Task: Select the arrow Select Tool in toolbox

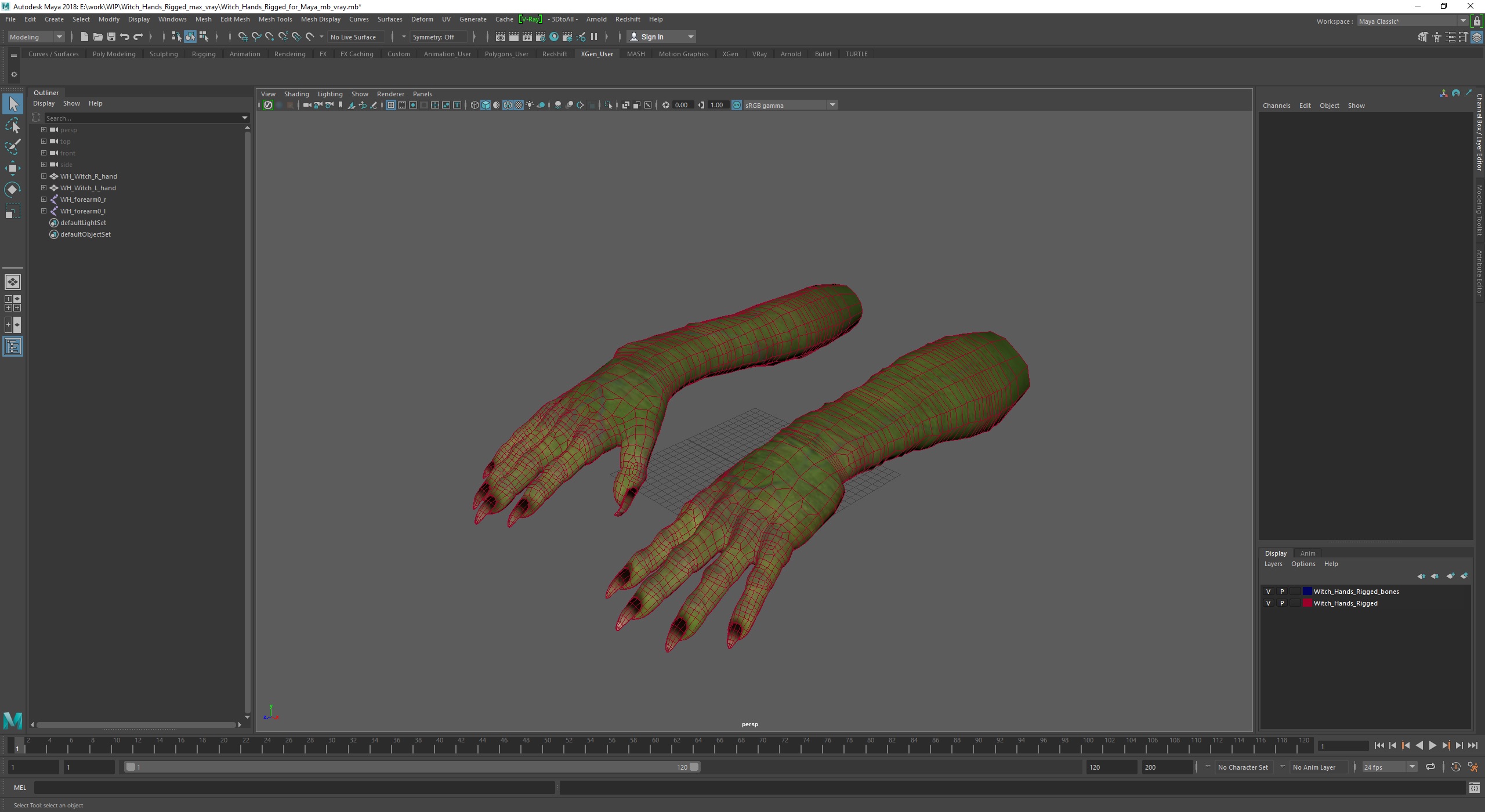Action: pyautogui.click(x=13, y=104)
